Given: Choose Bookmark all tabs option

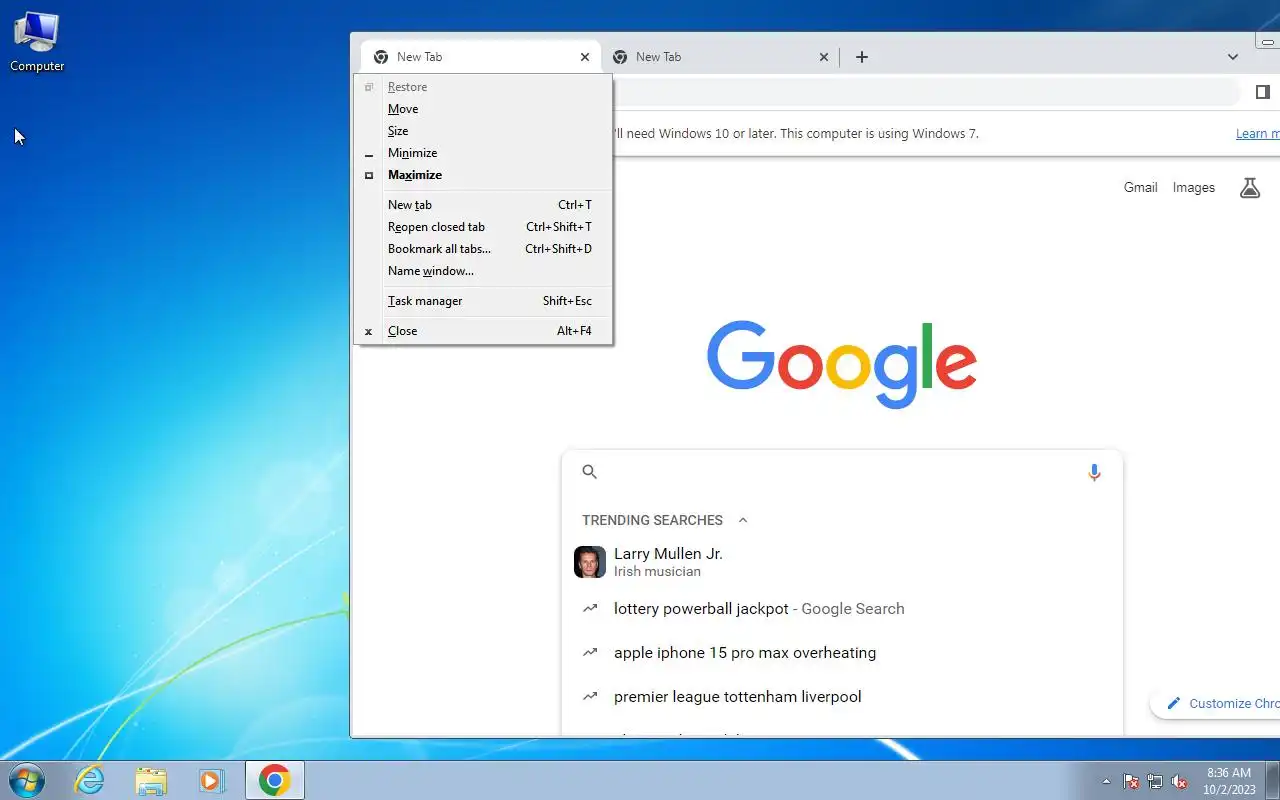Looking at the screenshot, I should point(483,249).
